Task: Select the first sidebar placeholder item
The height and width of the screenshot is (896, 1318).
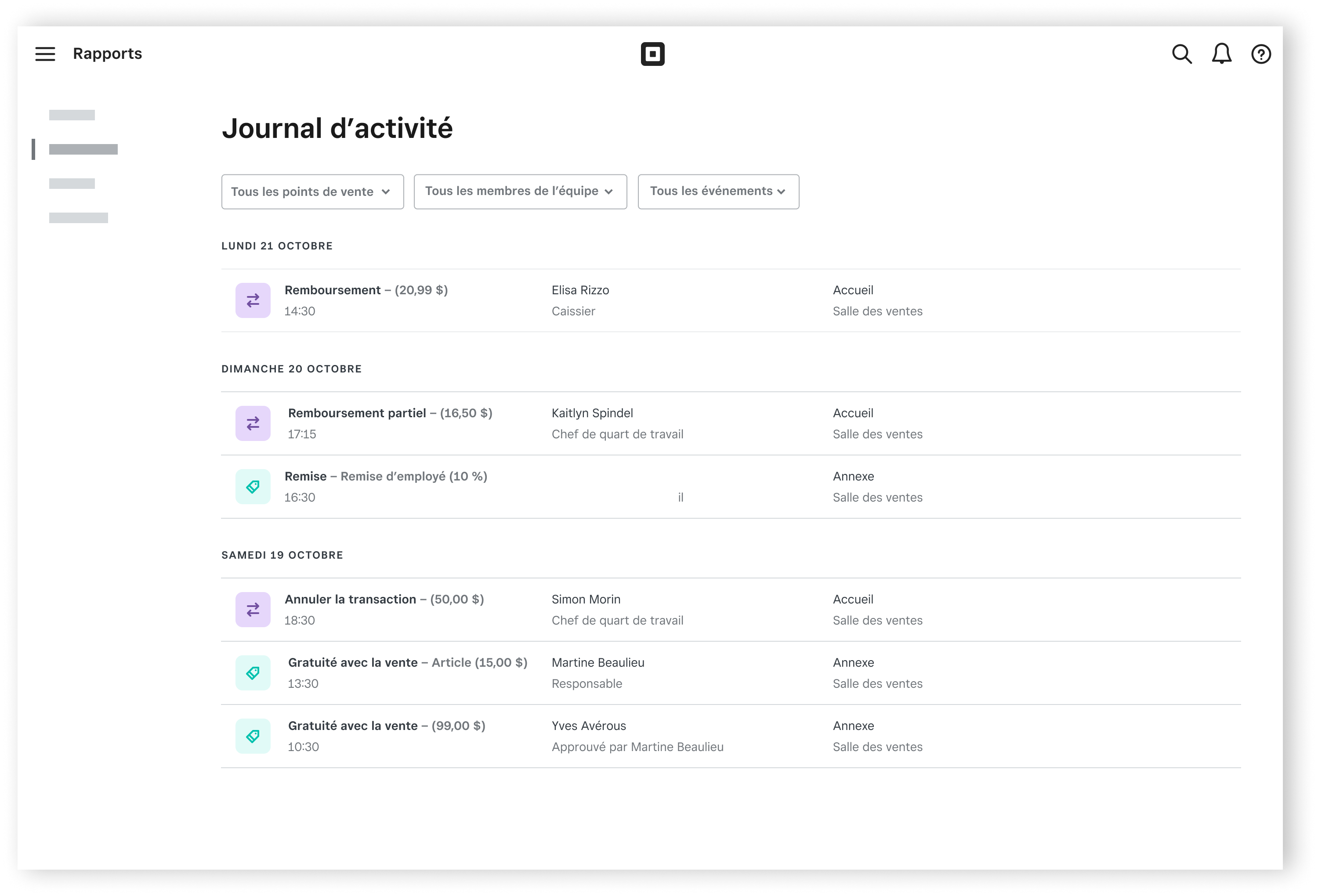Action: click(72, 115)
